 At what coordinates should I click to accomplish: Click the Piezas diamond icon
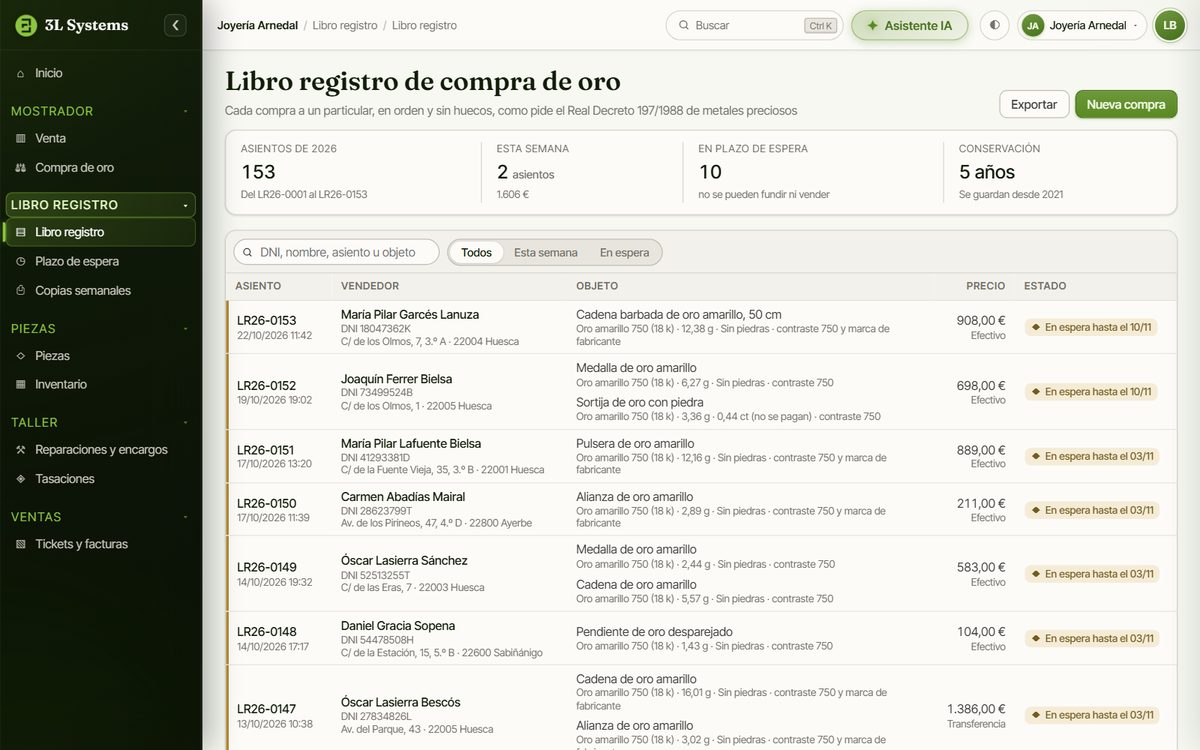(21, 355)
